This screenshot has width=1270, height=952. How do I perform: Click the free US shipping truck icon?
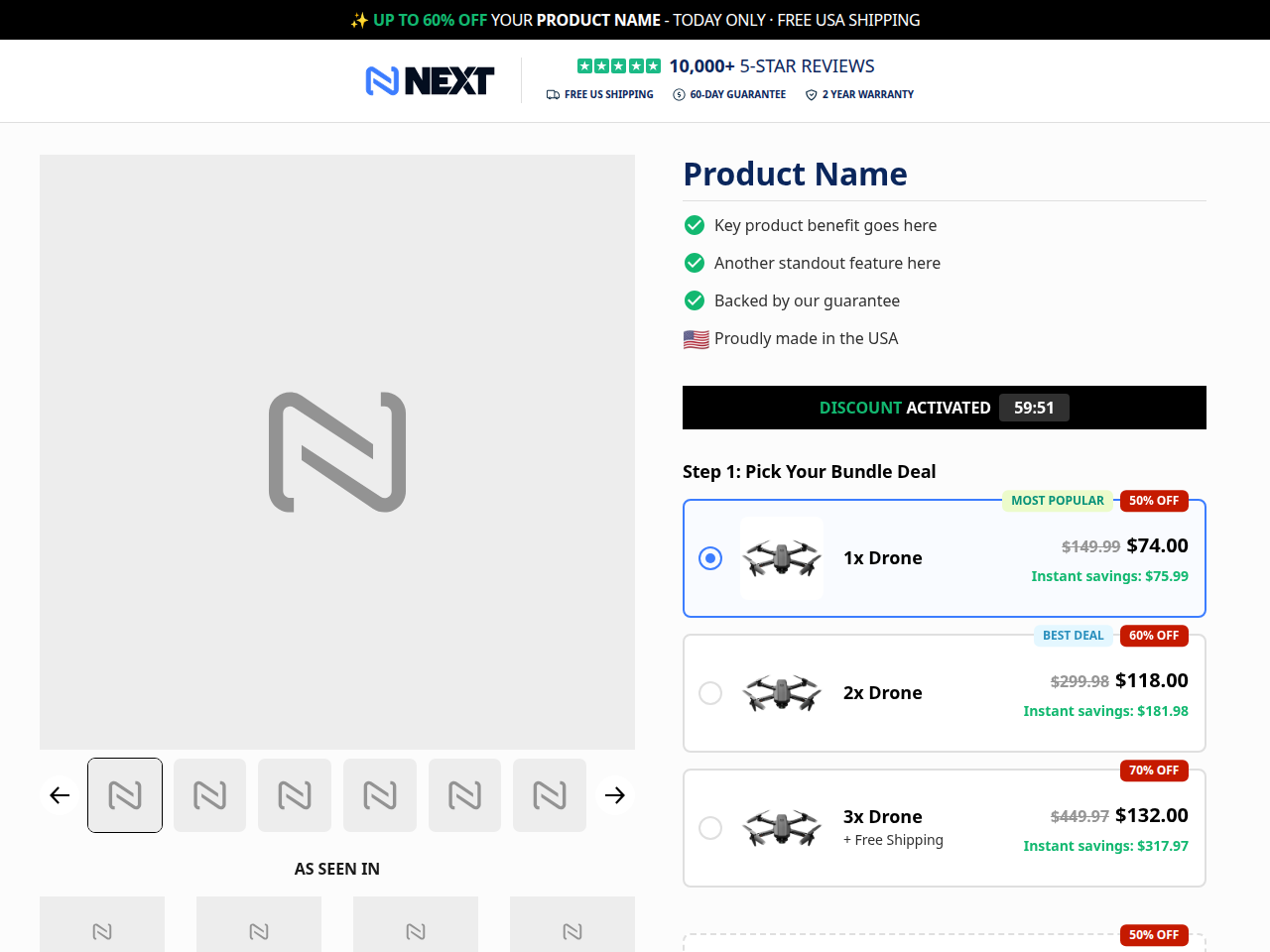[553, 95]
